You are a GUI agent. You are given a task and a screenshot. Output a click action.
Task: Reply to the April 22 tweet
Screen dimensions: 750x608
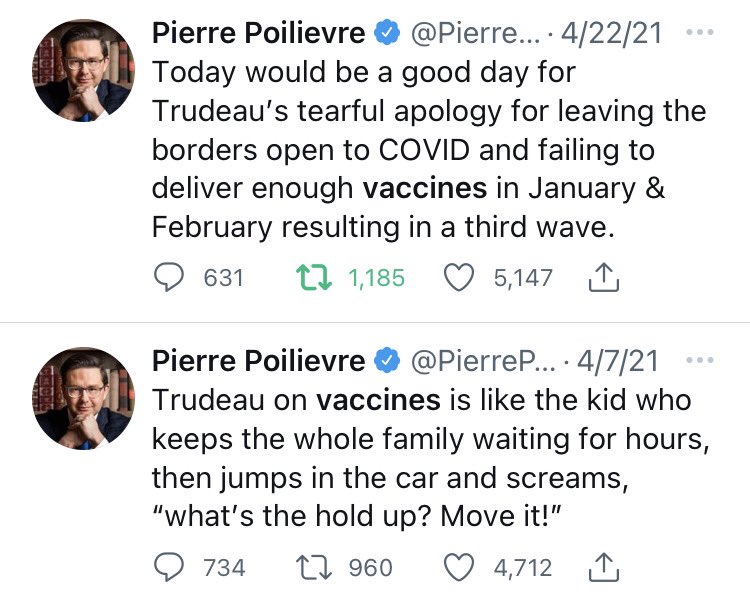click(x=171, y=277)
